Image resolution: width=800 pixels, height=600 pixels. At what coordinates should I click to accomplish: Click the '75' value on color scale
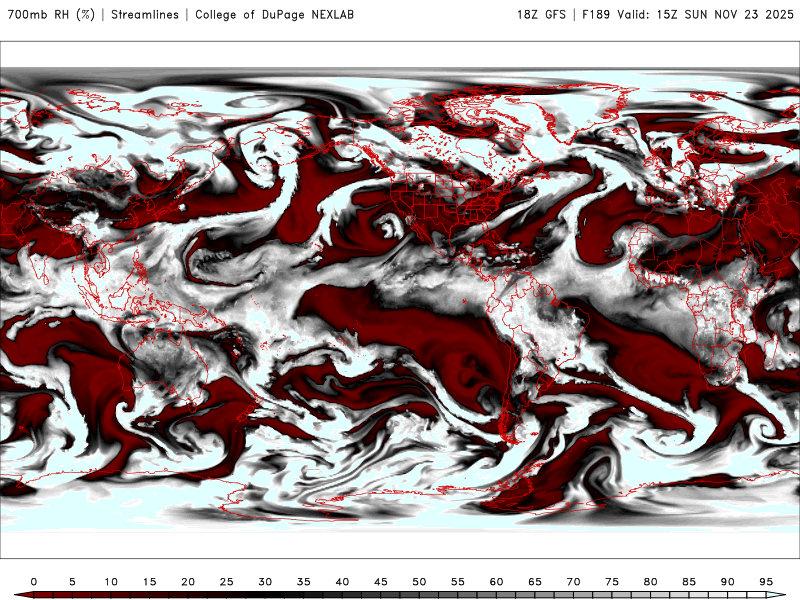click(612, 582)
